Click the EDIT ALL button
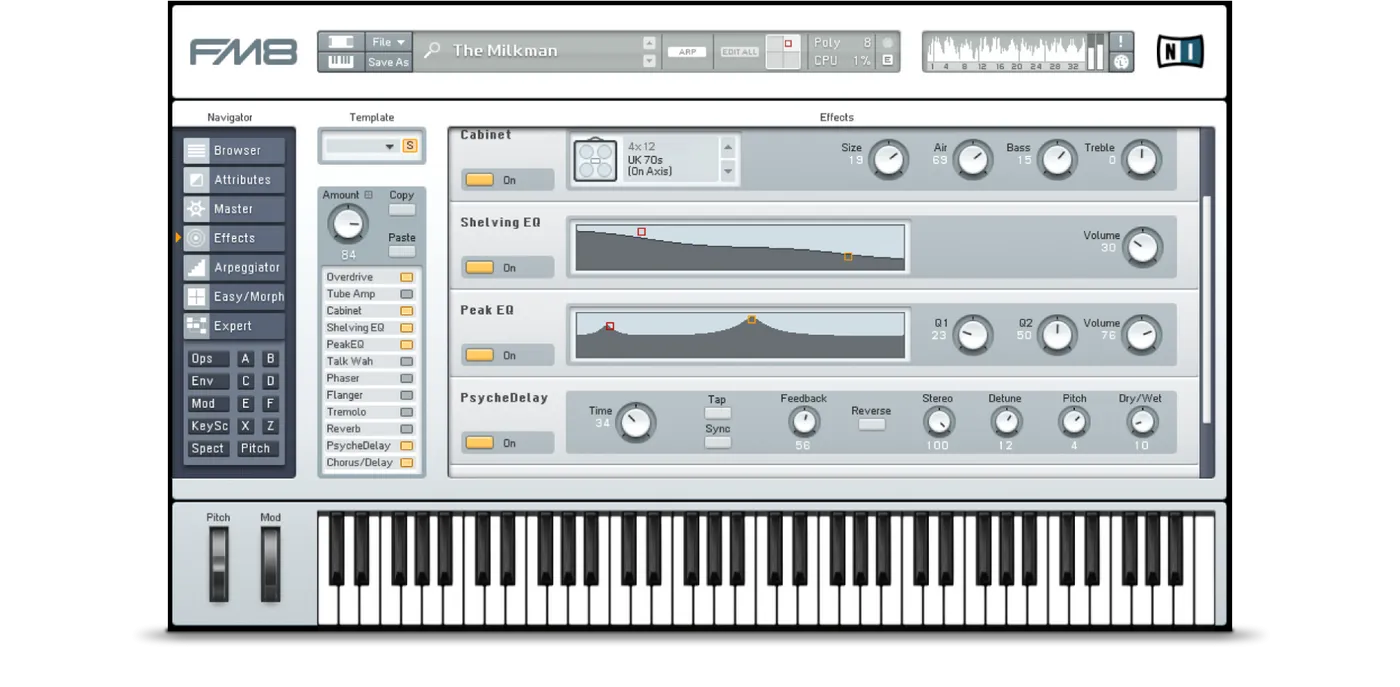The image size is (1400, 687). tap(740, 52)
